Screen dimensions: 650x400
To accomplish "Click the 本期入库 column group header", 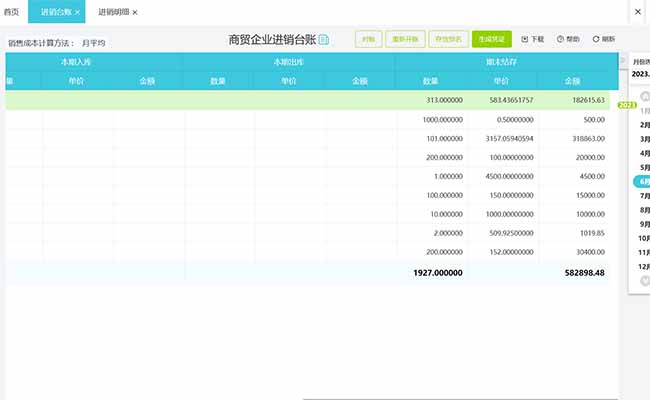I will point(76,62).
